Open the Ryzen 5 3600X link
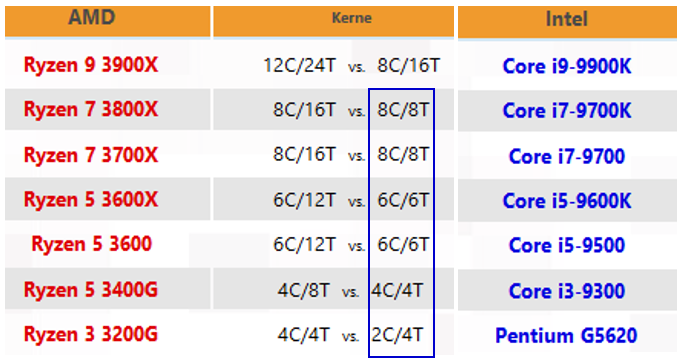 pos(91,200)
